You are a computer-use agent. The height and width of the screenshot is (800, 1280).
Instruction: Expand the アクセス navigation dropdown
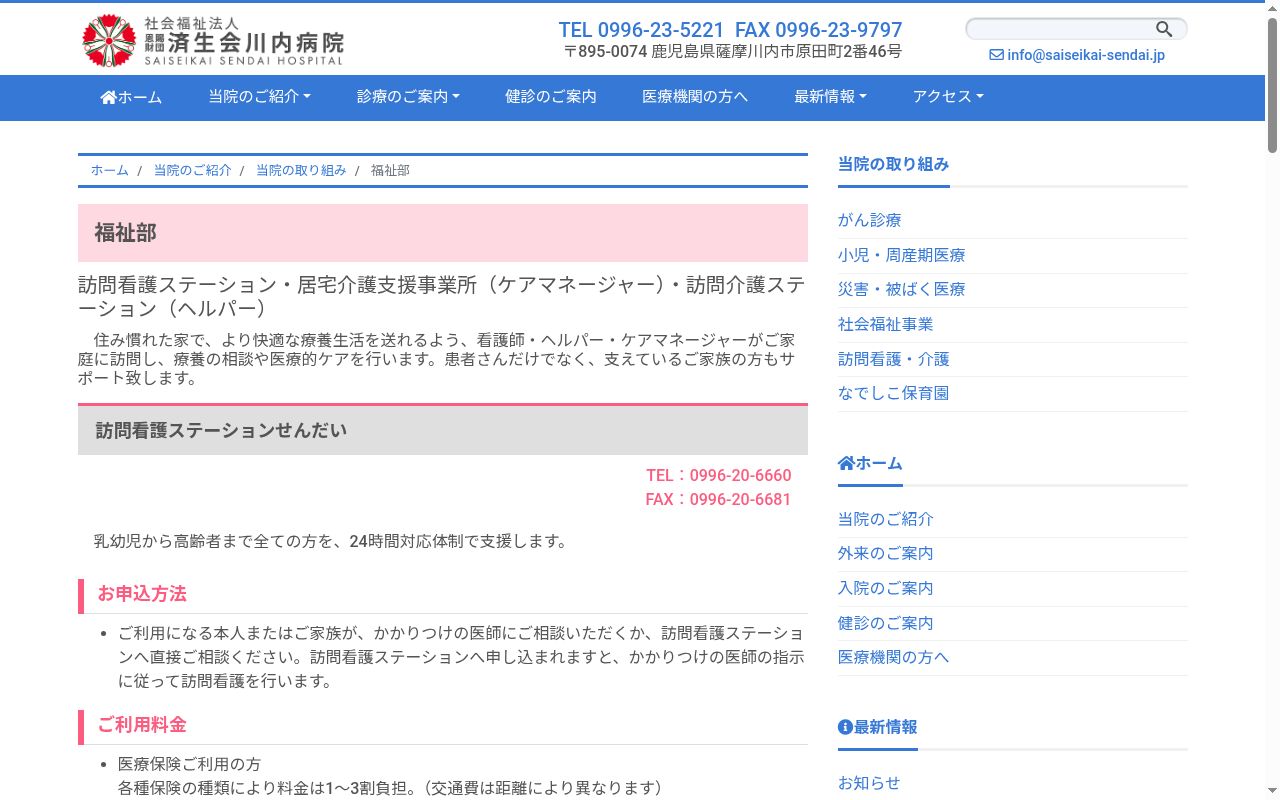tap(948, 97)
